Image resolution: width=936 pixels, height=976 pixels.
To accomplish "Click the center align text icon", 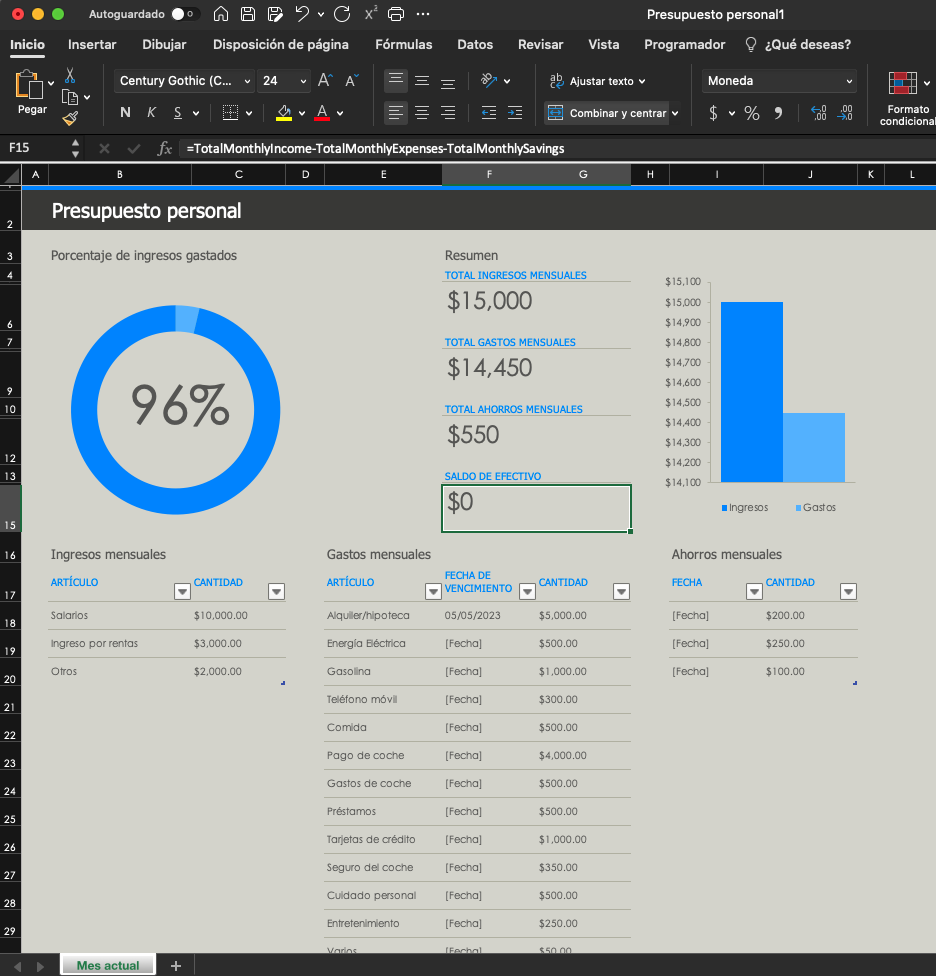I will pyautogui.click(x=422, y=113).
